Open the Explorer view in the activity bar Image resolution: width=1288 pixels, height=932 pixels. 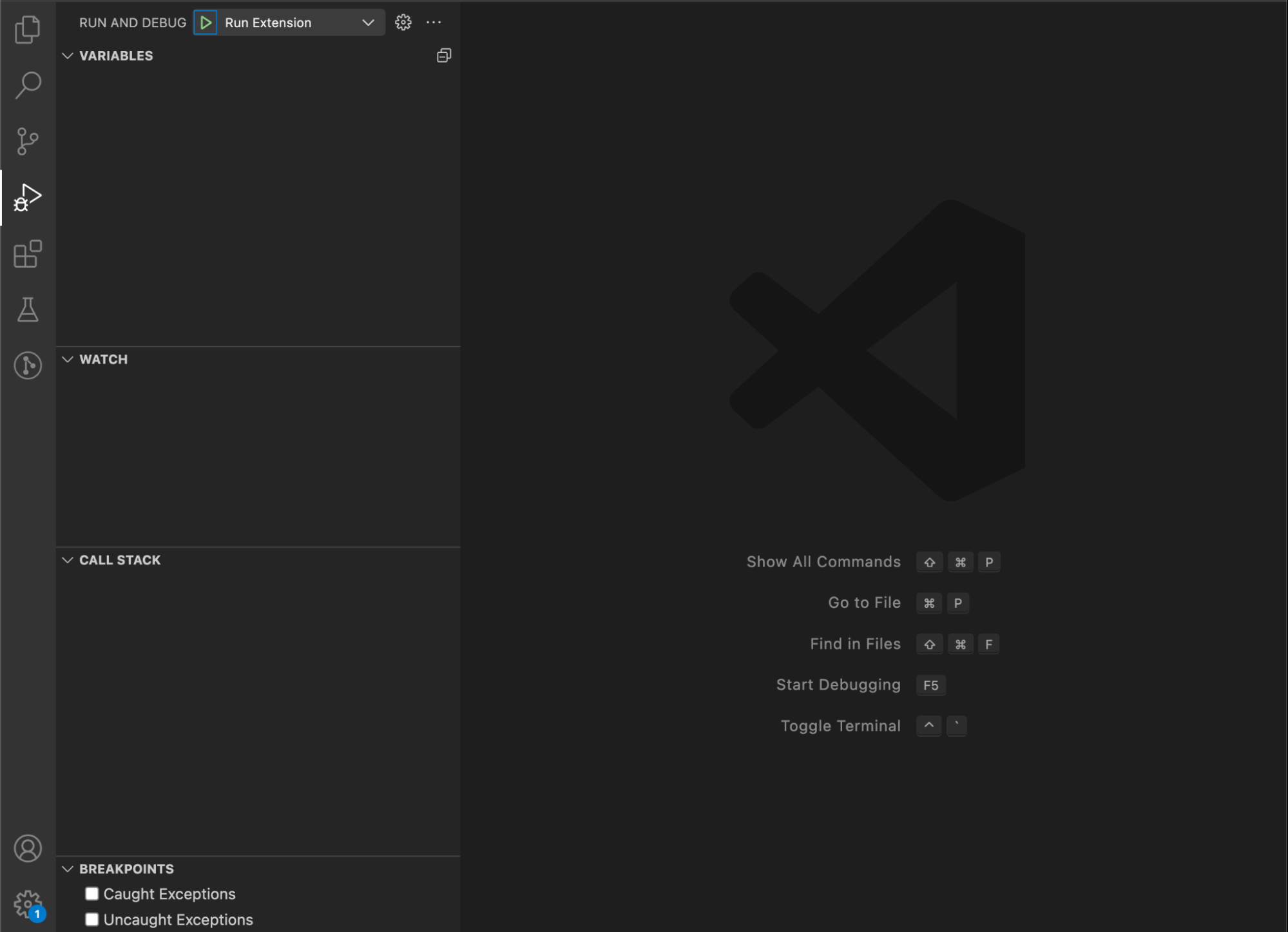point(28,30)
